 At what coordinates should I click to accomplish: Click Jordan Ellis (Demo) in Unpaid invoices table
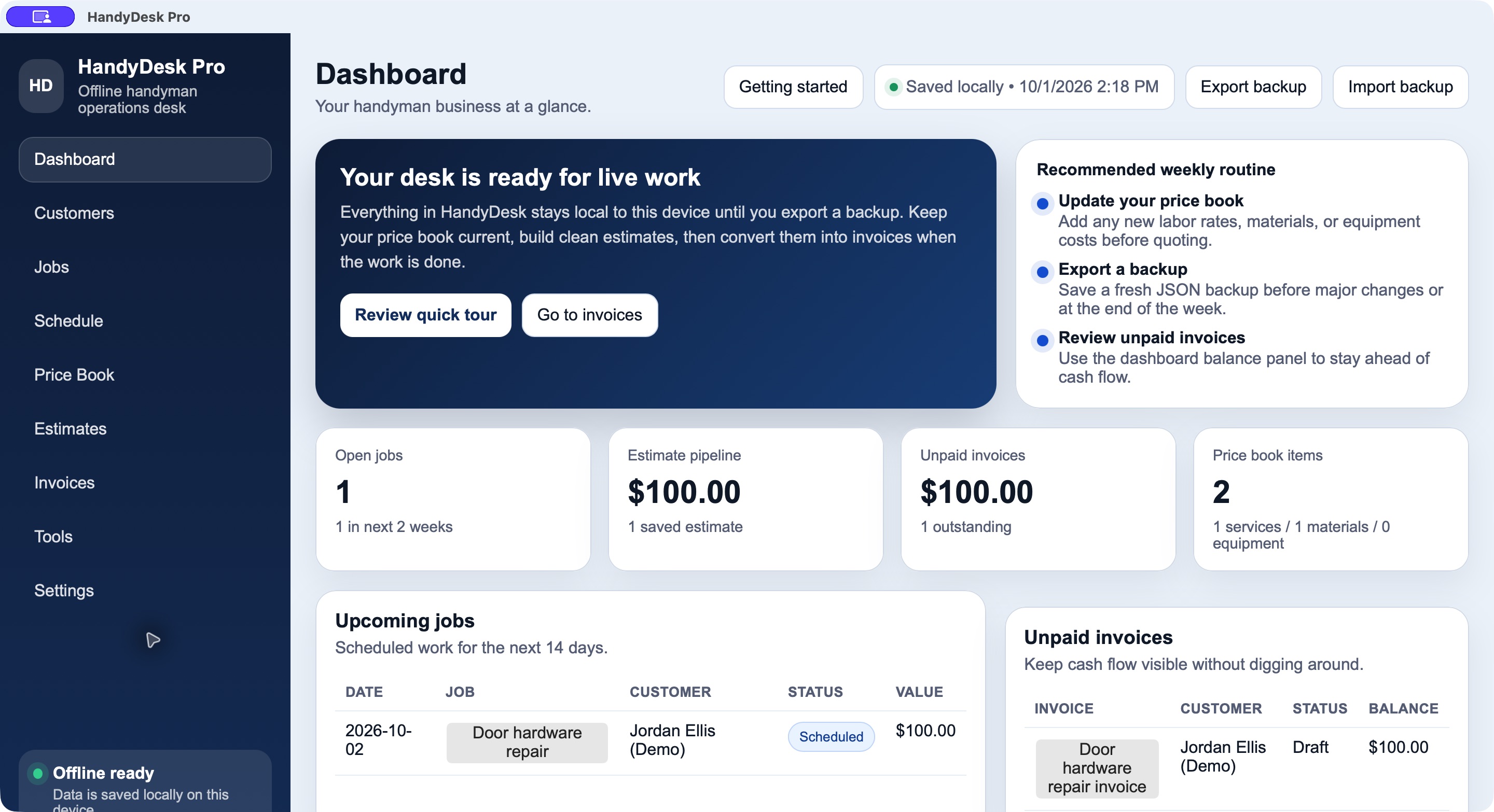point(1223,757)
